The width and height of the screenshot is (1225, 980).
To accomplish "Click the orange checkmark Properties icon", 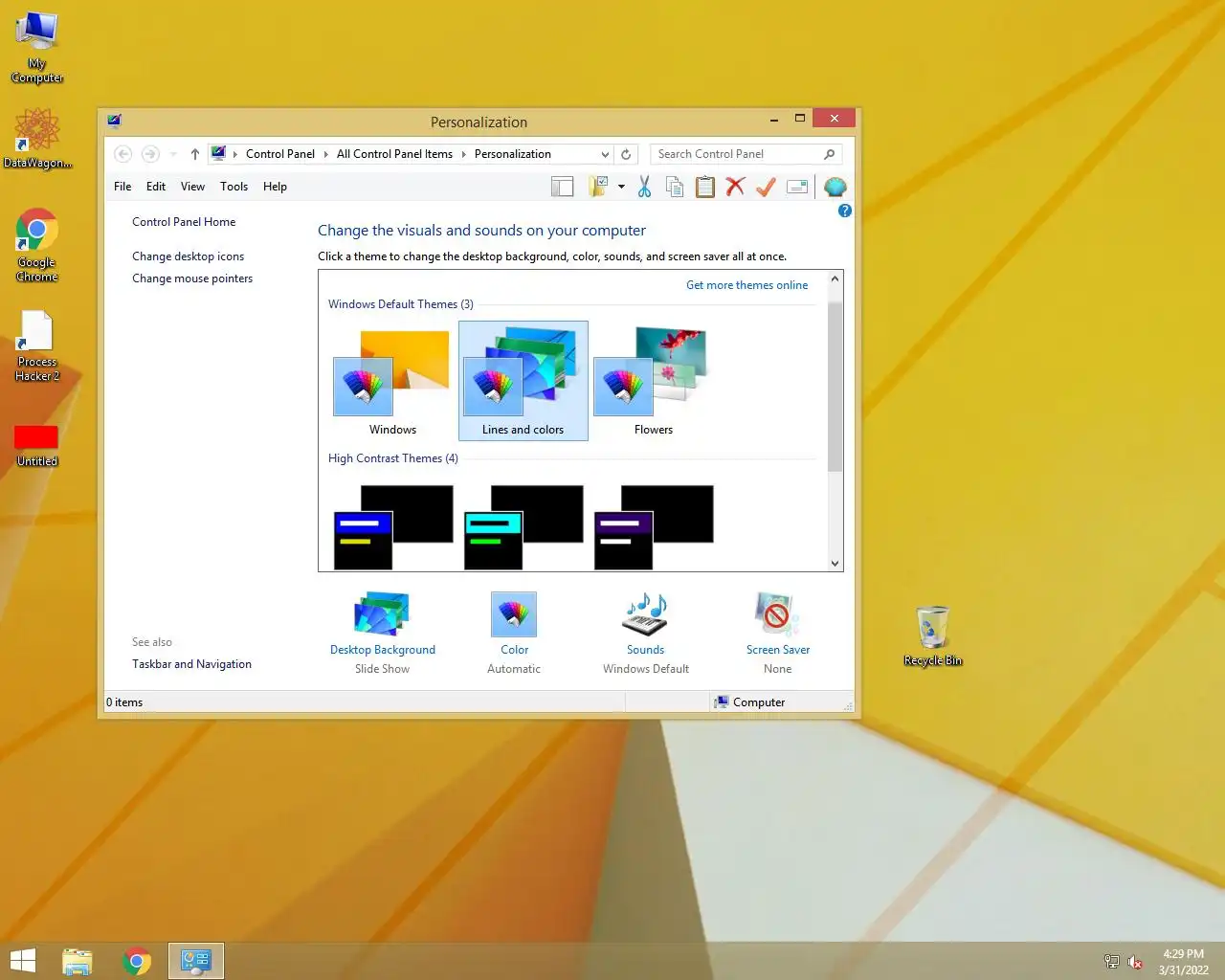I will click(x=766, y=187).
